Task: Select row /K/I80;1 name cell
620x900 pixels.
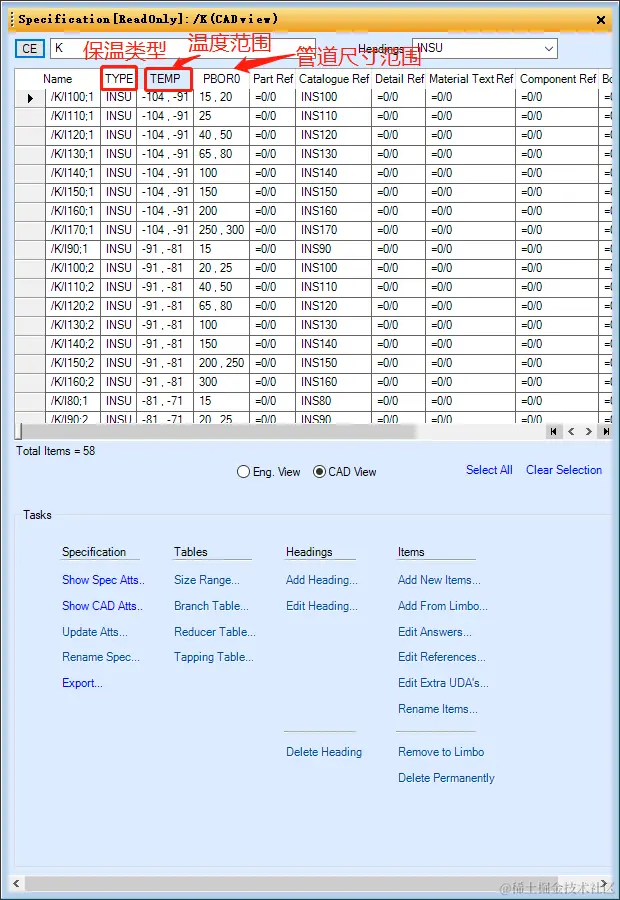Action: click(73, 401)
